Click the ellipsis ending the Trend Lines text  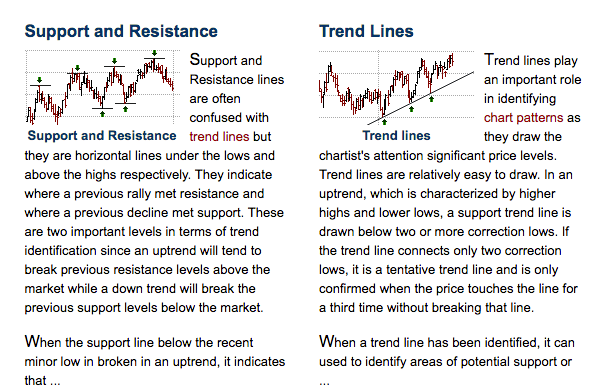pos(324,383)
